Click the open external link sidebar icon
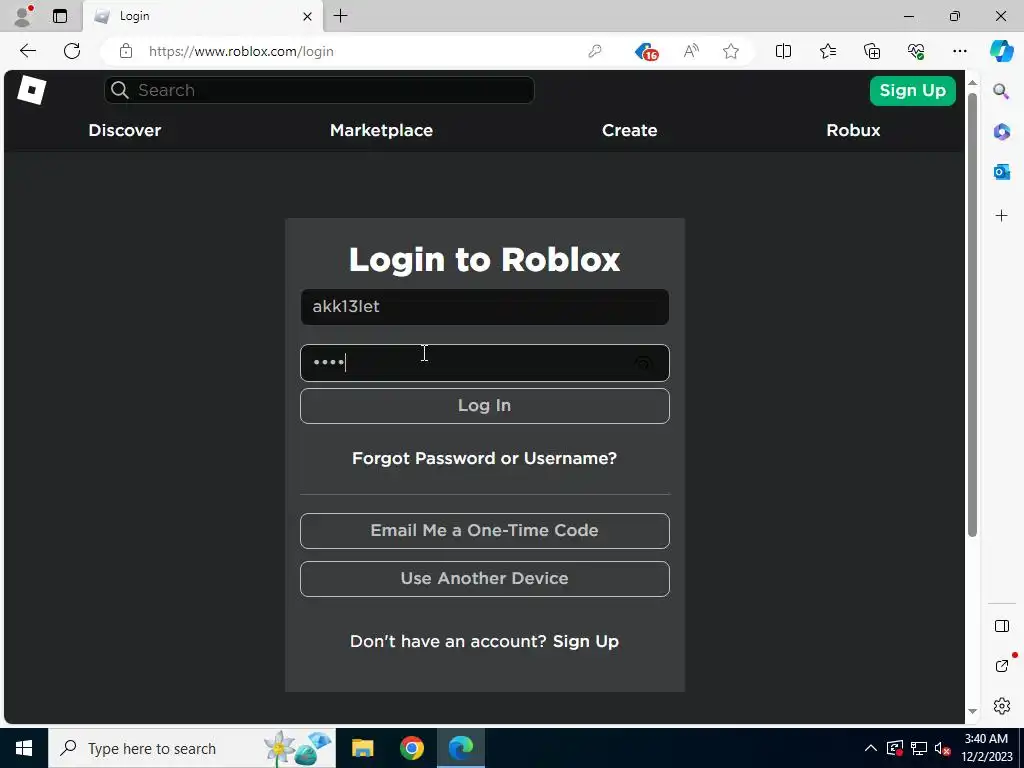1024x768 pixels. point(1001,666)
